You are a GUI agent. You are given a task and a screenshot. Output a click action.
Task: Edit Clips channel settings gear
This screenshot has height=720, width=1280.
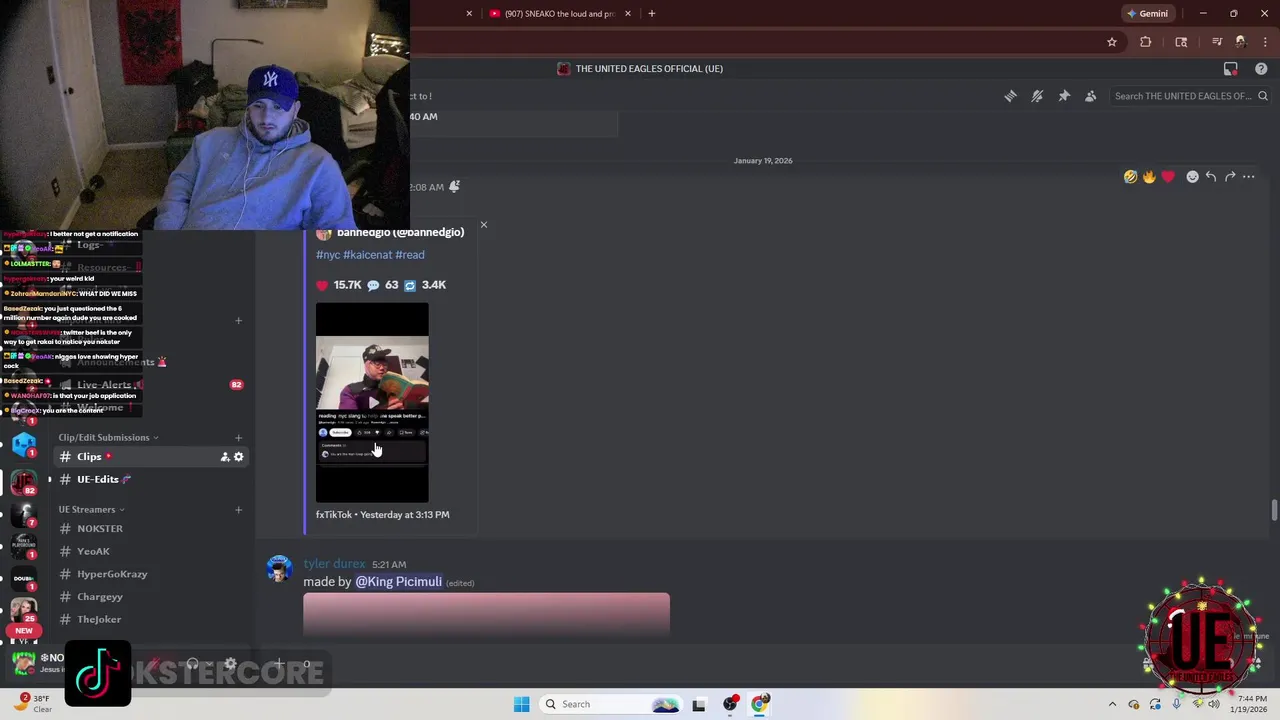[x=238, y=457]
